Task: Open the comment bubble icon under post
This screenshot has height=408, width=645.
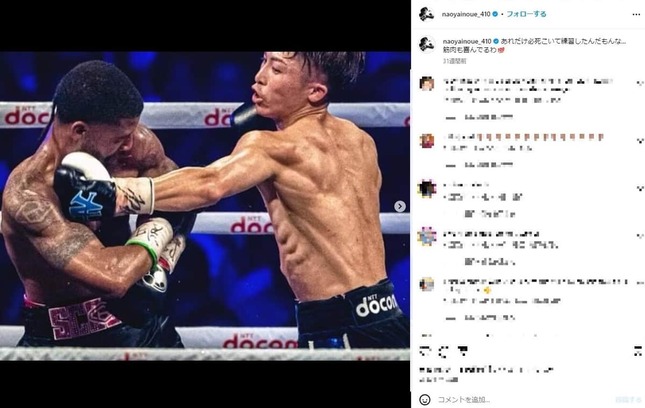Action: pyautogui.click(x=443, y=351)
